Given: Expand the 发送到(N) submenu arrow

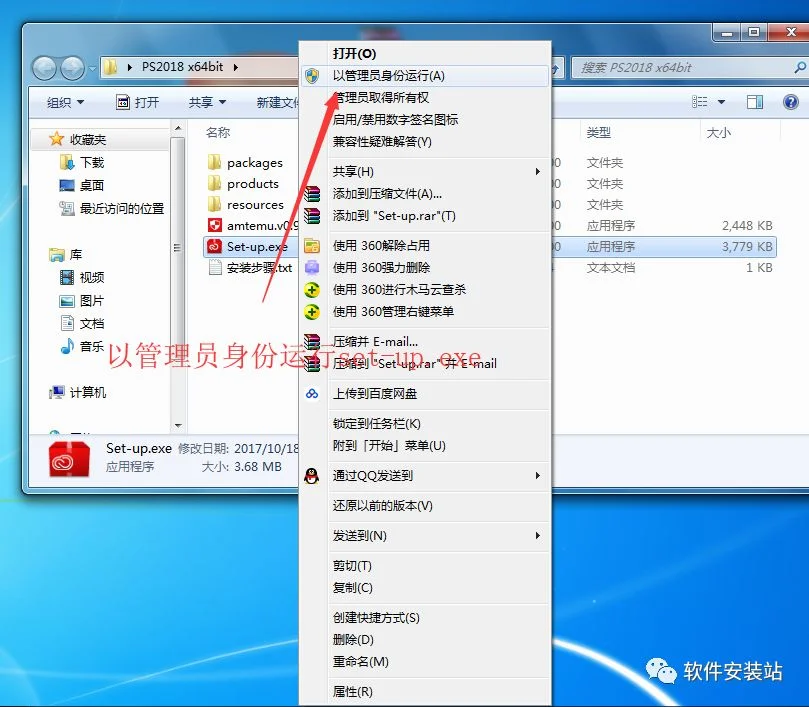Looking at the screenshot, I should coord(538,536).
